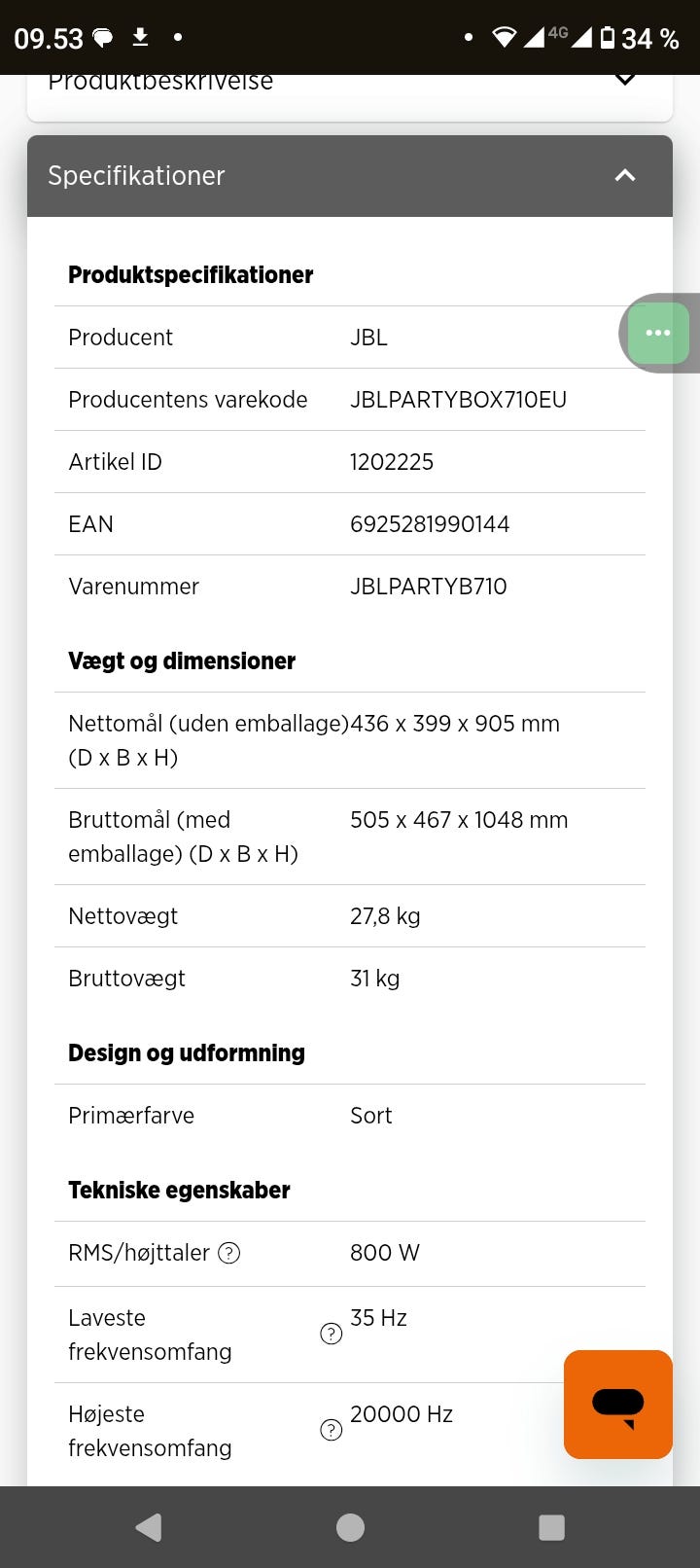
Task: Tap the orange chat bubble button
Action: pos(618,1404)
